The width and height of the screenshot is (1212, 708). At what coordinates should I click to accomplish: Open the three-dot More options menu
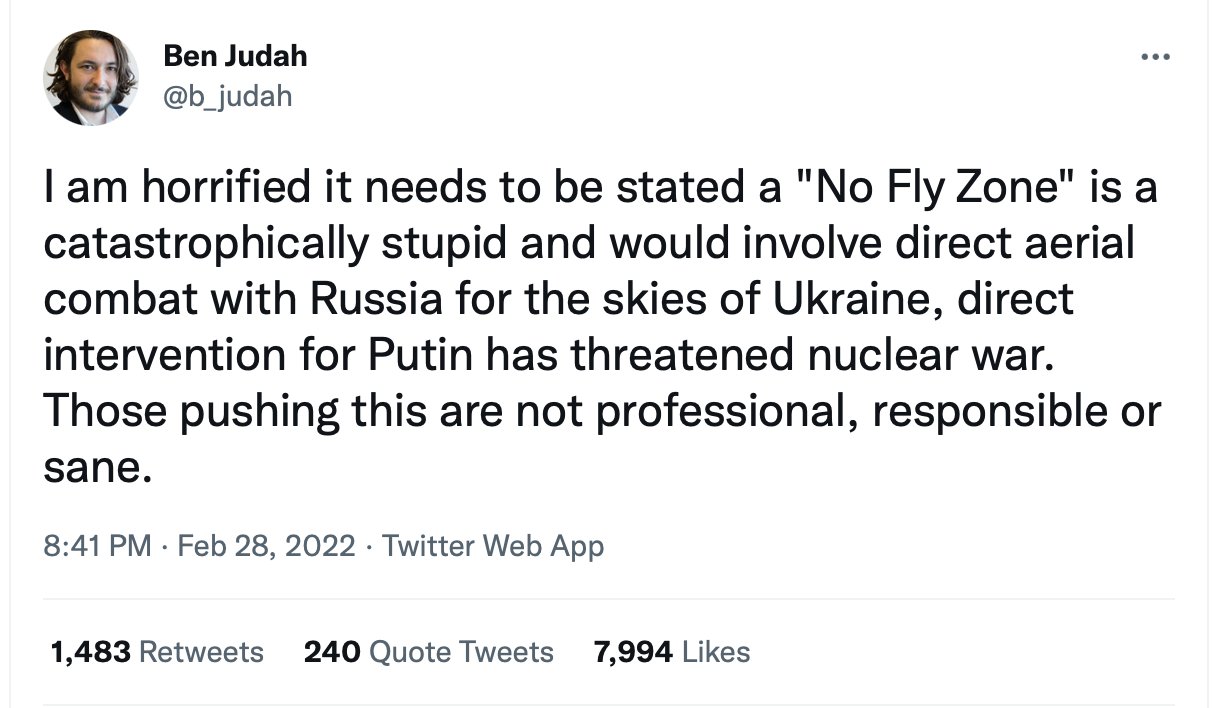click(1154, 57)
